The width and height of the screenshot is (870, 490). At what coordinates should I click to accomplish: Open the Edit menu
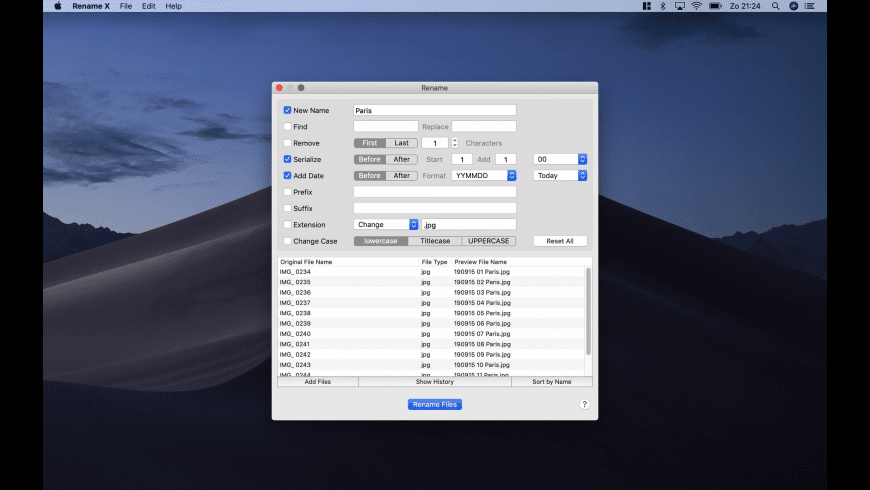(149, 6)
